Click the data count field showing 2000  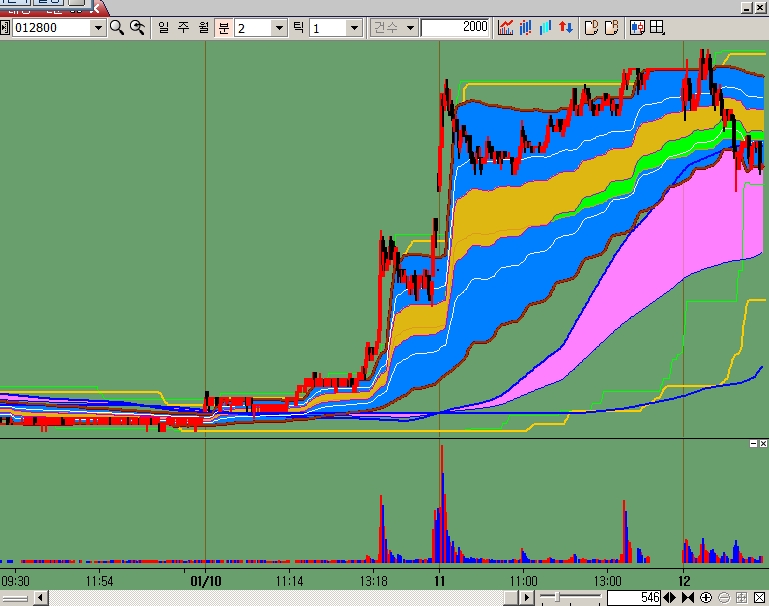click(455, 28)
